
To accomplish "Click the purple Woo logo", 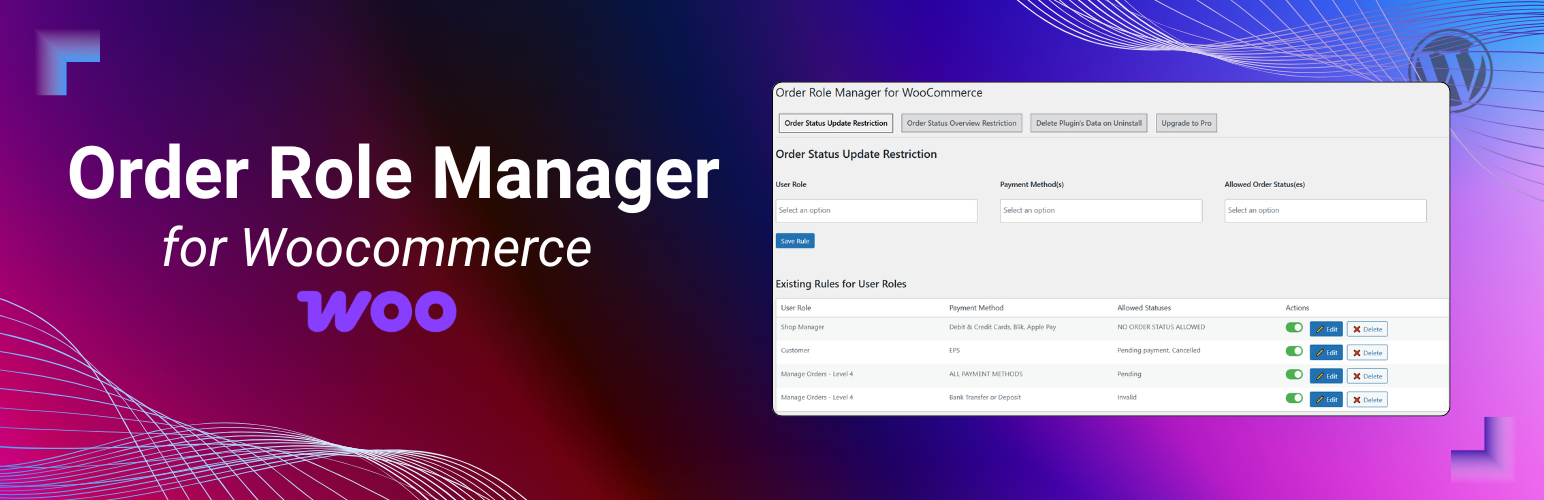I will 377,311.
